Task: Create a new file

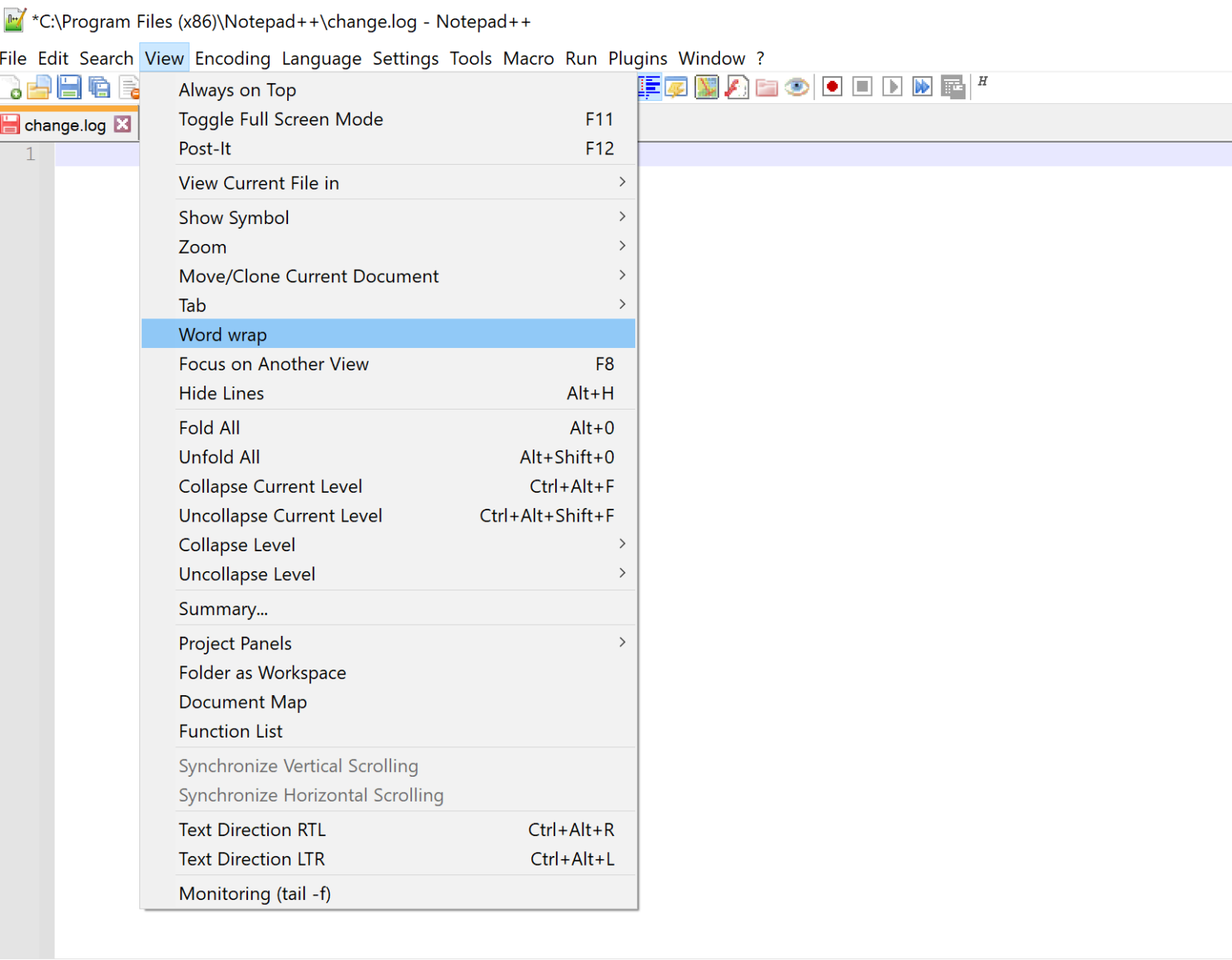Action: point(11,86)
